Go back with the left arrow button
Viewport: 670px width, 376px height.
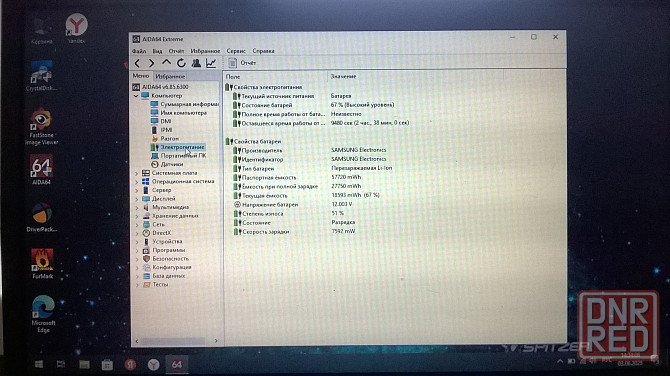[x=137, y=63]
